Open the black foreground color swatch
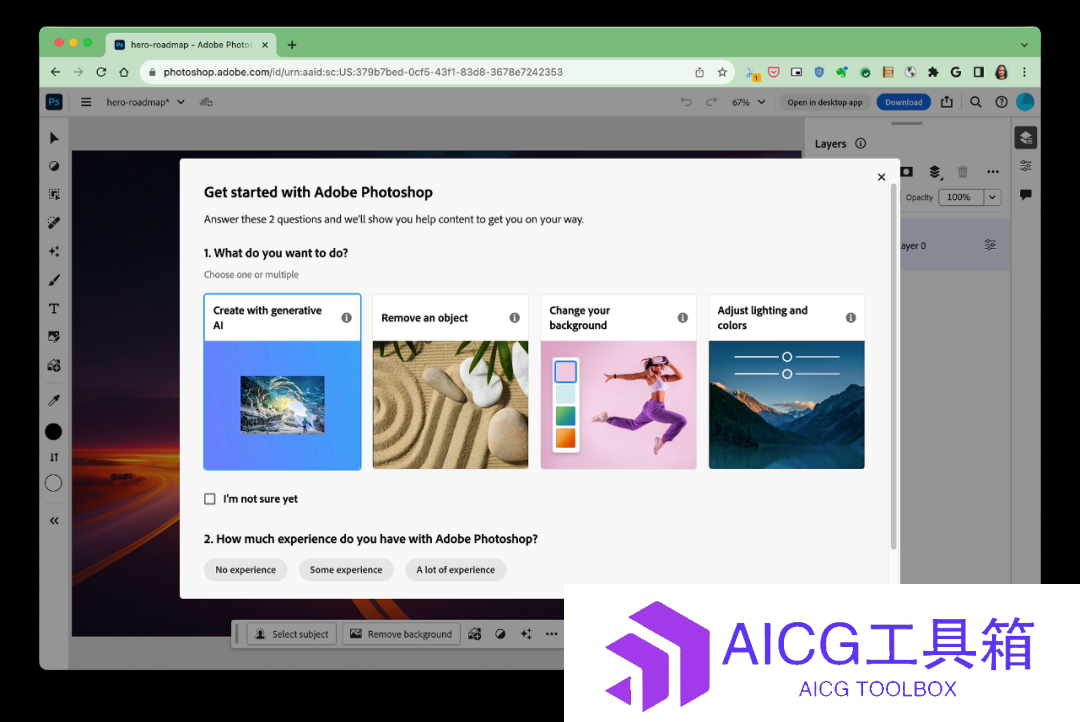1080x722 pixels. pyautogui.click(x=54, y=431)
